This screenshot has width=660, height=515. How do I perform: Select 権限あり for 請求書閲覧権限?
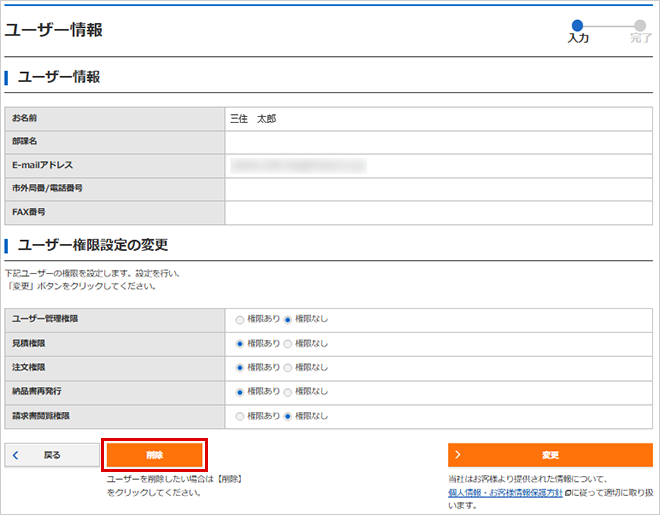point(240,415)
